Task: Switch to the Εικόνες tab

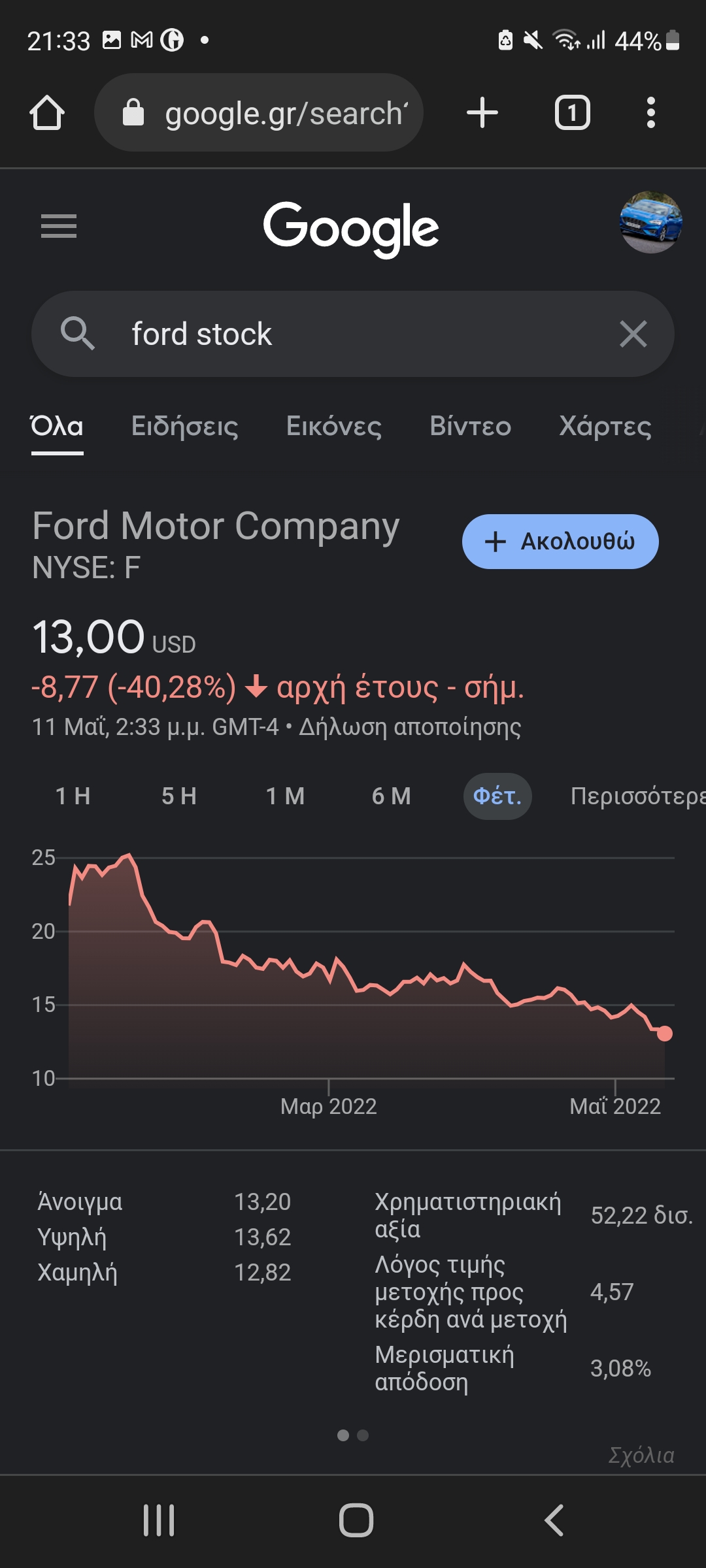Action: [x=333, y=426]
